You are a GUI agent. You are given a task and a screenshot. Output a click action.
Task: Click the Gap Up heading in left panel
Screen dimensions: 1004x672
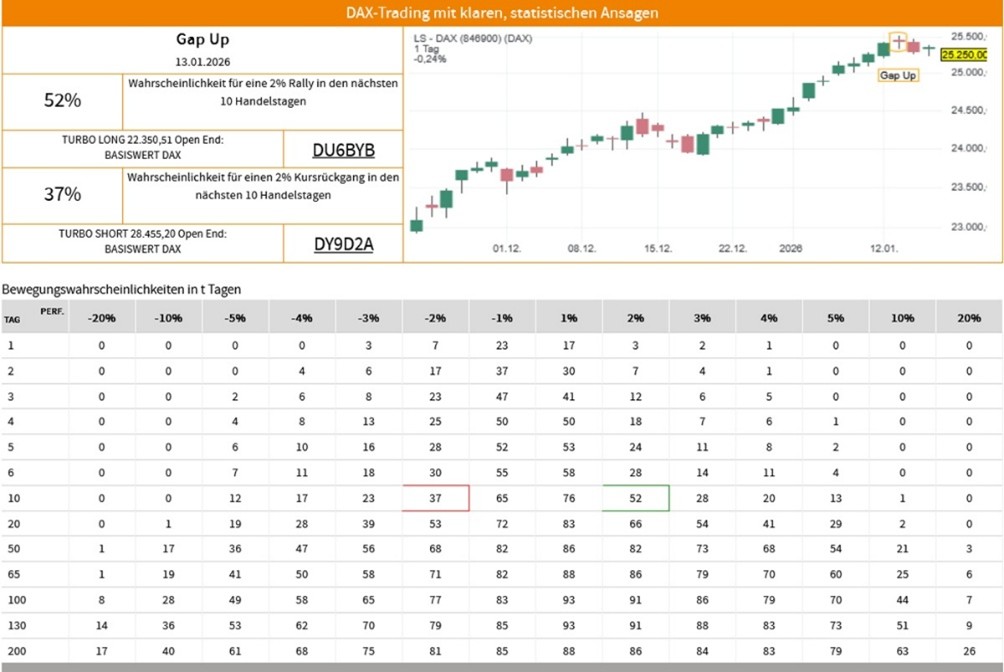[203, 40]
